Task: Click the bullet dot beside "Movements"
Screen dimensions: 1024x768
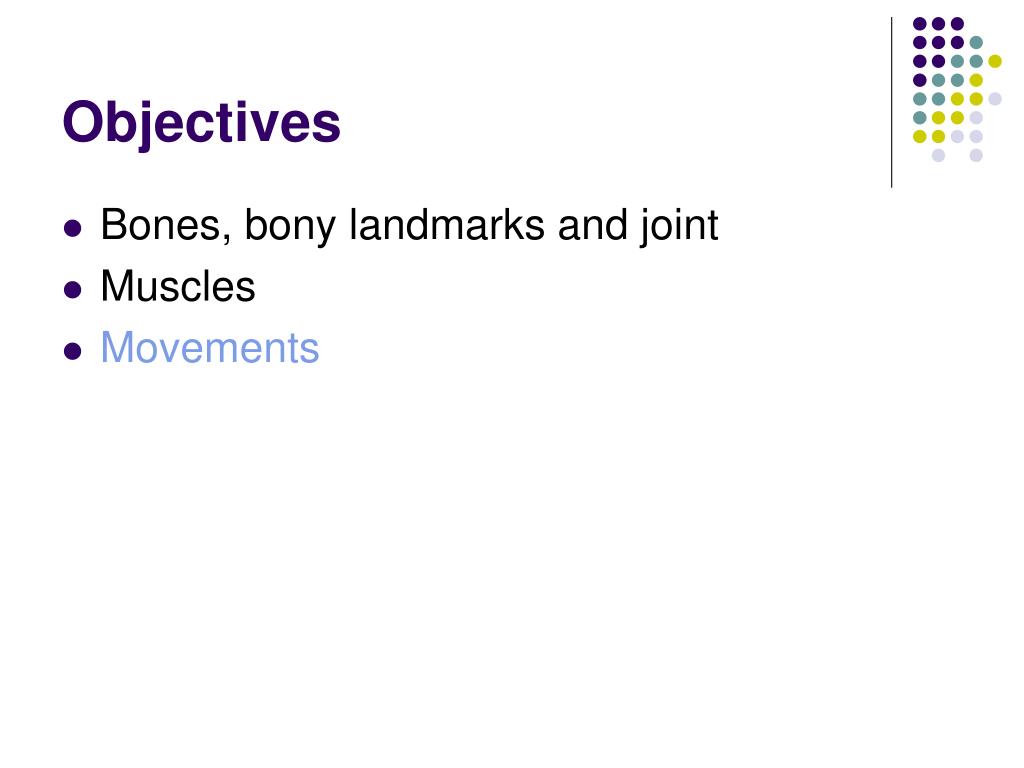Action: (72, 351)
